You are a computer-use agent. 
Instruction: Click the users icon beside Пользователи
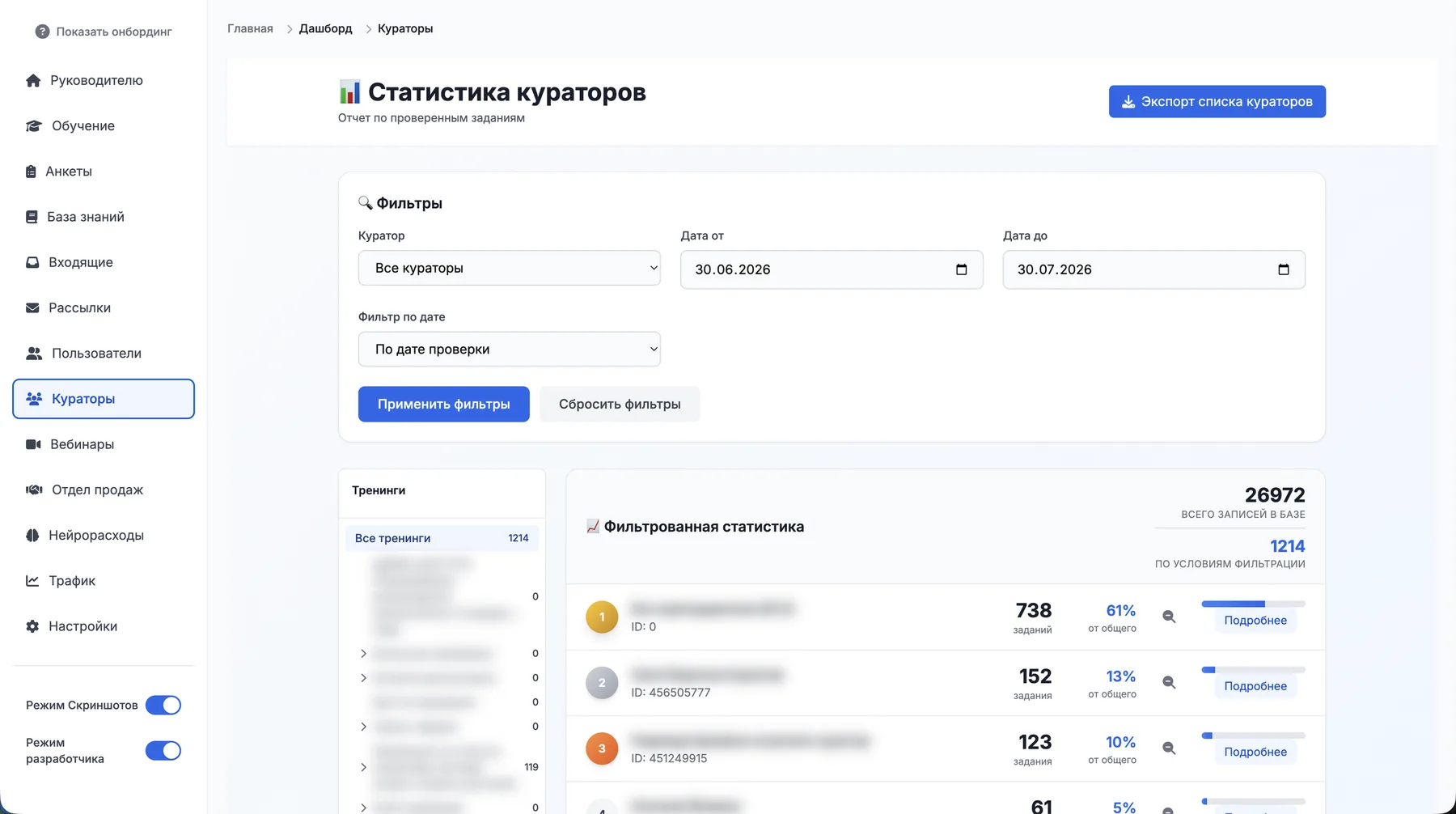[34, 353]
